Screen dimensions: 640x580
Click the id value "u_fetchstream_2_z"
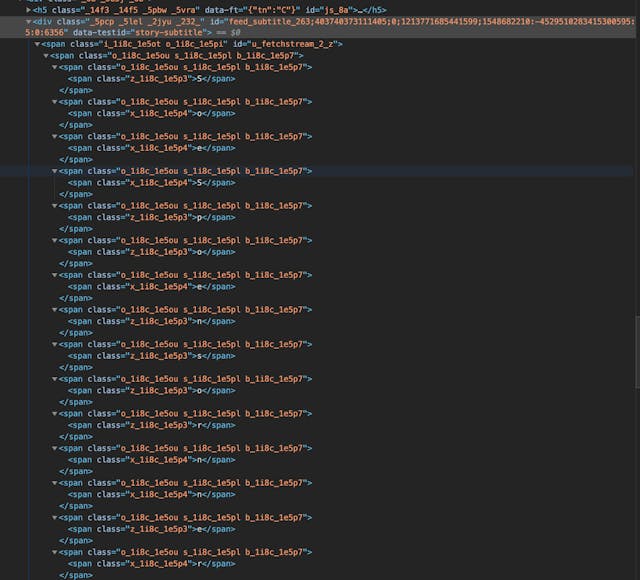point(291,44)
